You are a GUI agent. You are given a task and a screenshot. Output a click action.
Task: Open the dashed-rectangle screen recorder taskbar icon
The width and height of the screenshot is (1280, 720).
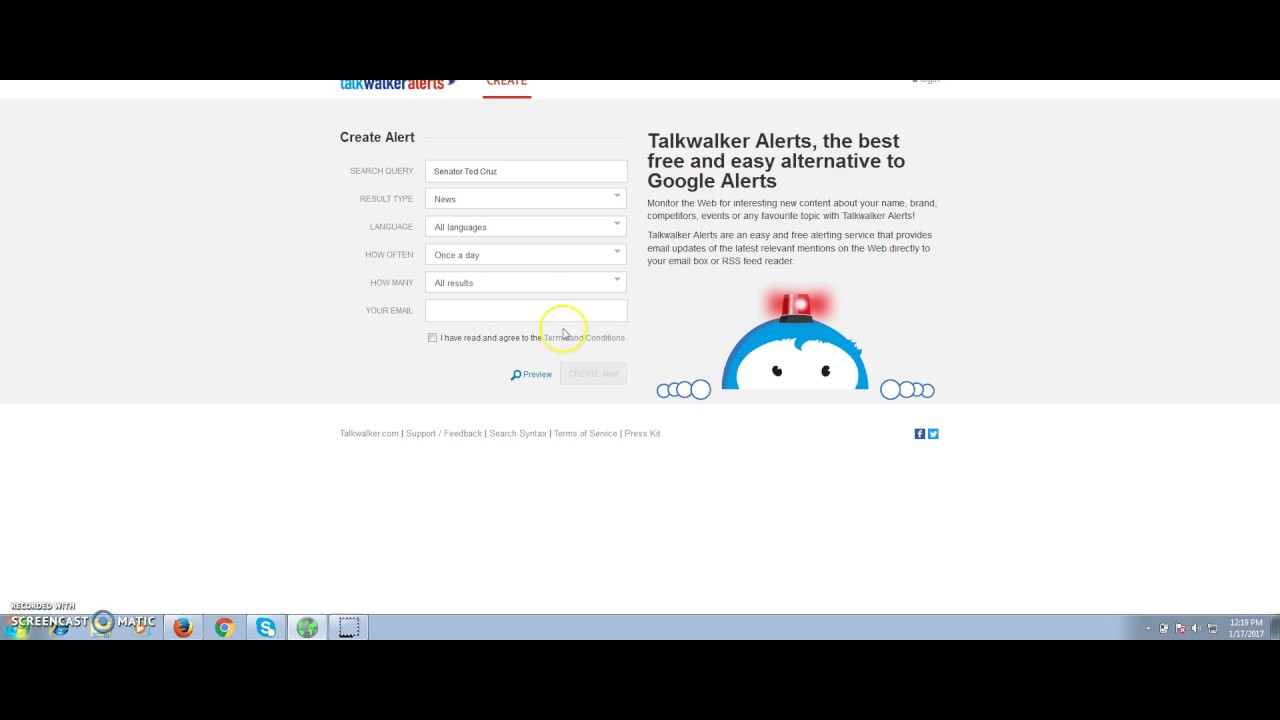coord(348,627)
